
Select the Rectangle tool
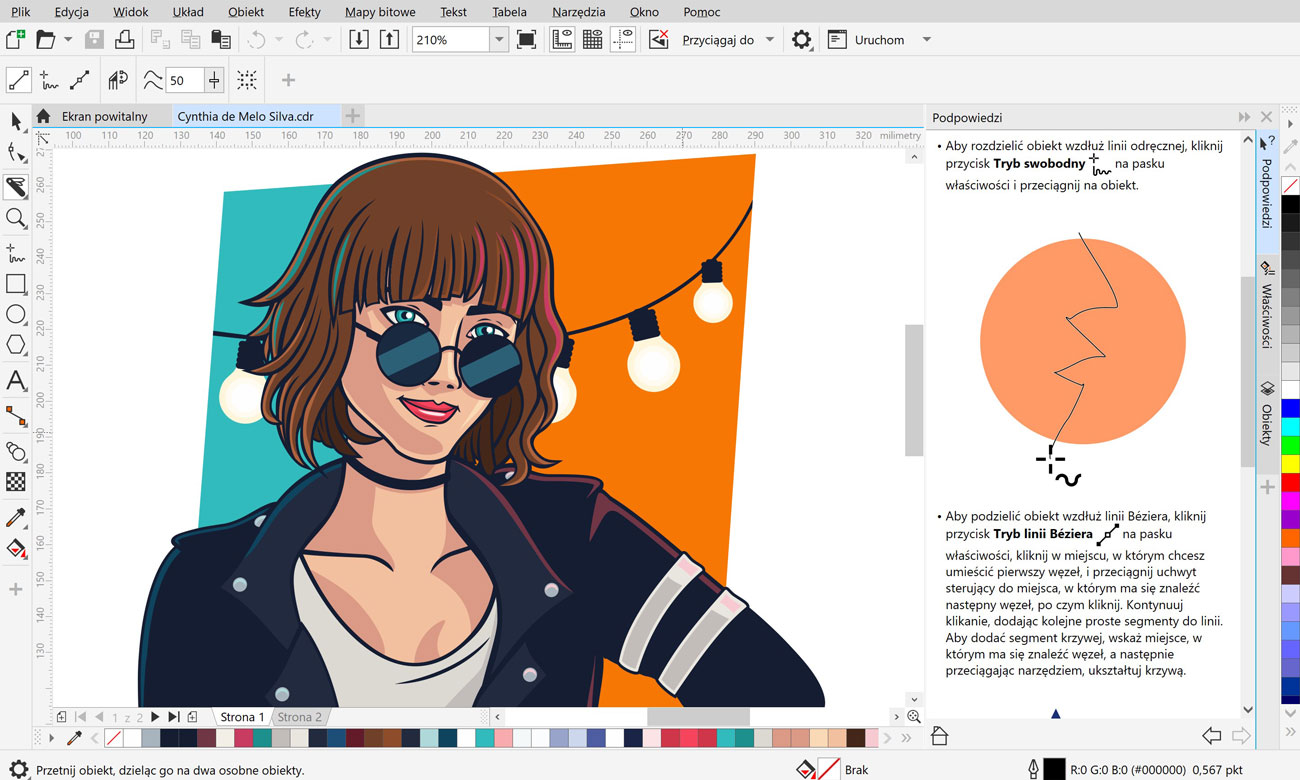click(x=16, y=283)
